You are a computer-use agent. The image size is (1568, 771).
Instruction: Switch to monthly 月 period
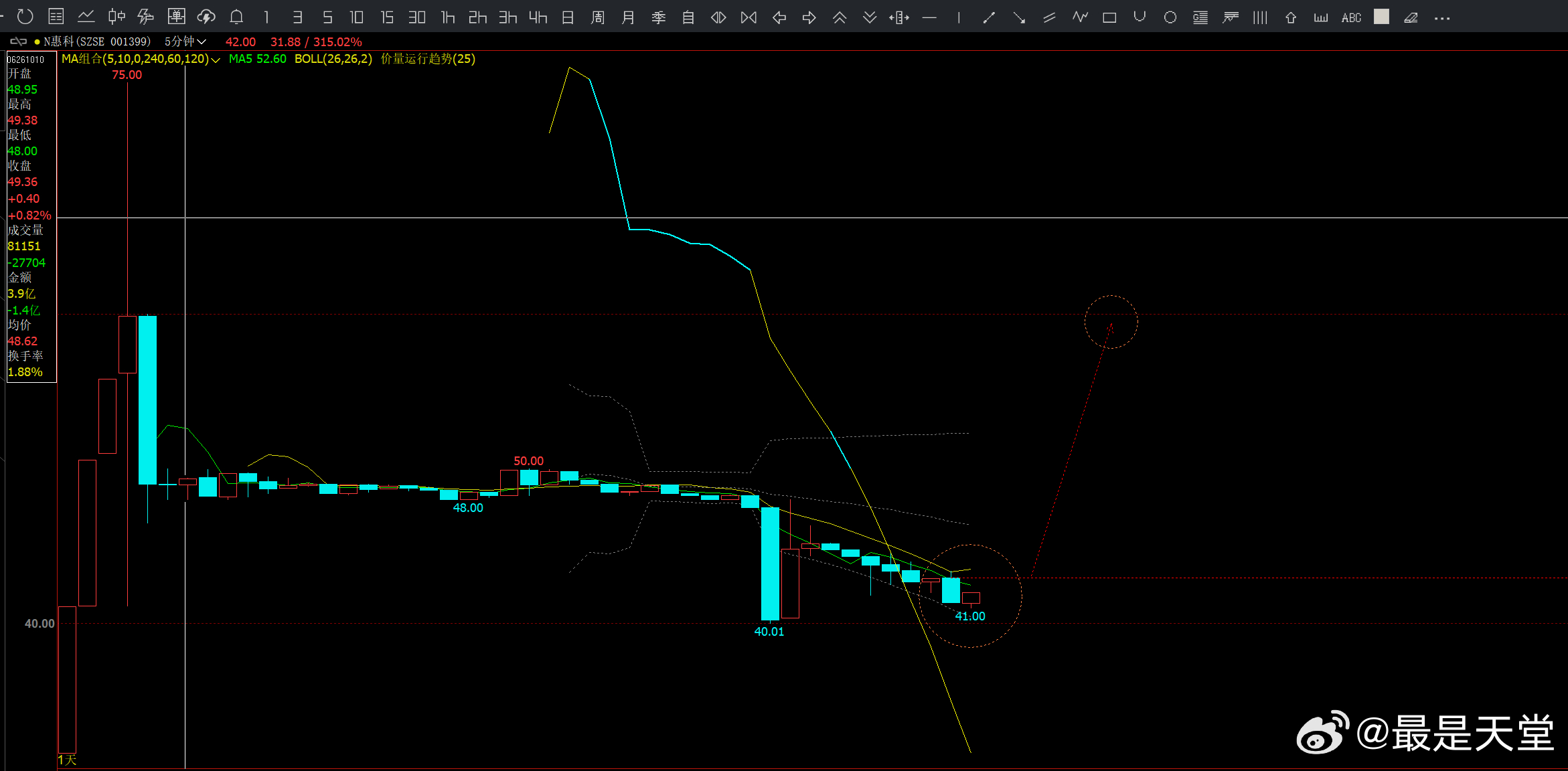tap(628, 17)
